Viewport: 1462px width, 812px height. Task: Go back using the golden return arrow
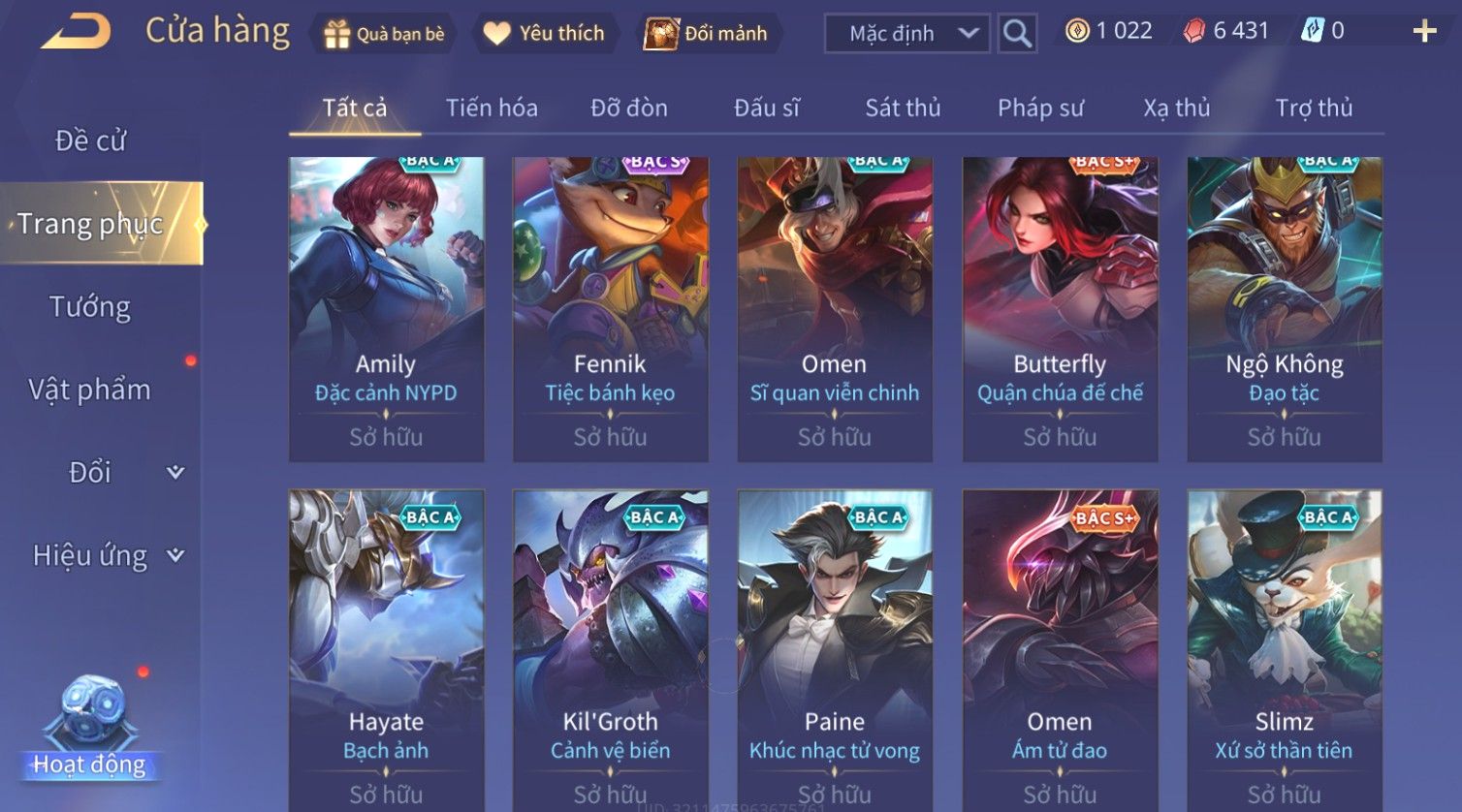click(x=76, y=32)
